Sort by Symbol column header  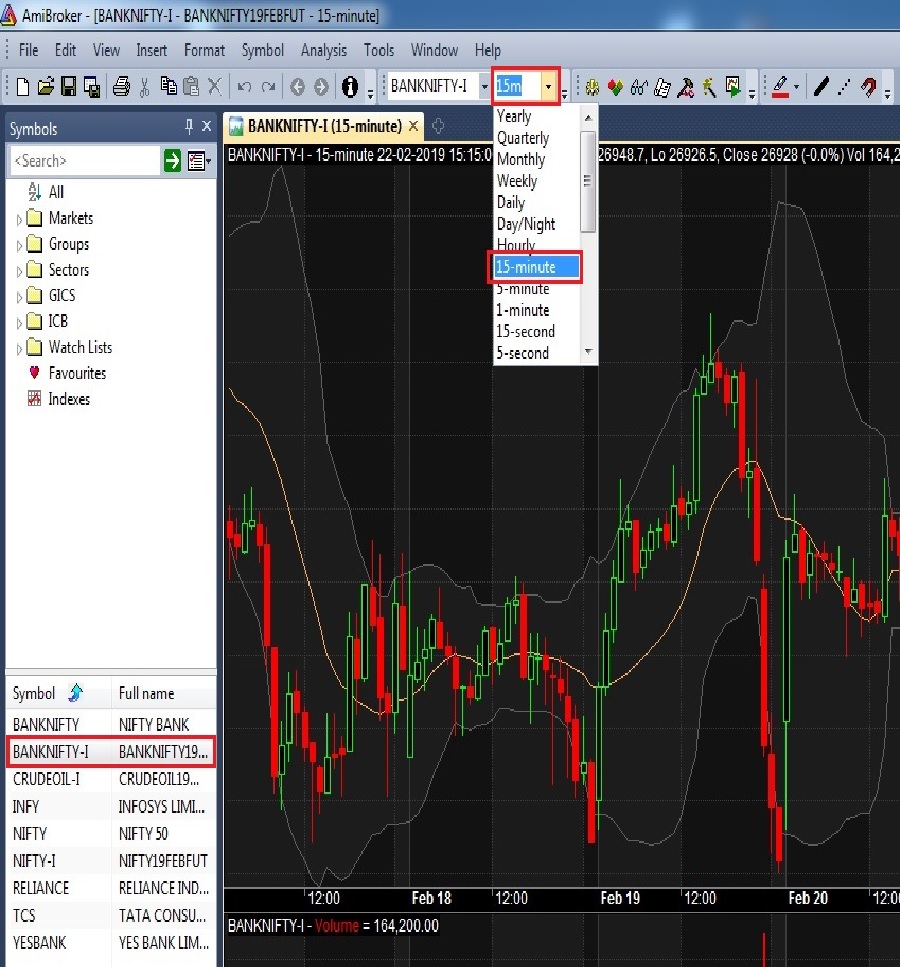(58, 693)
